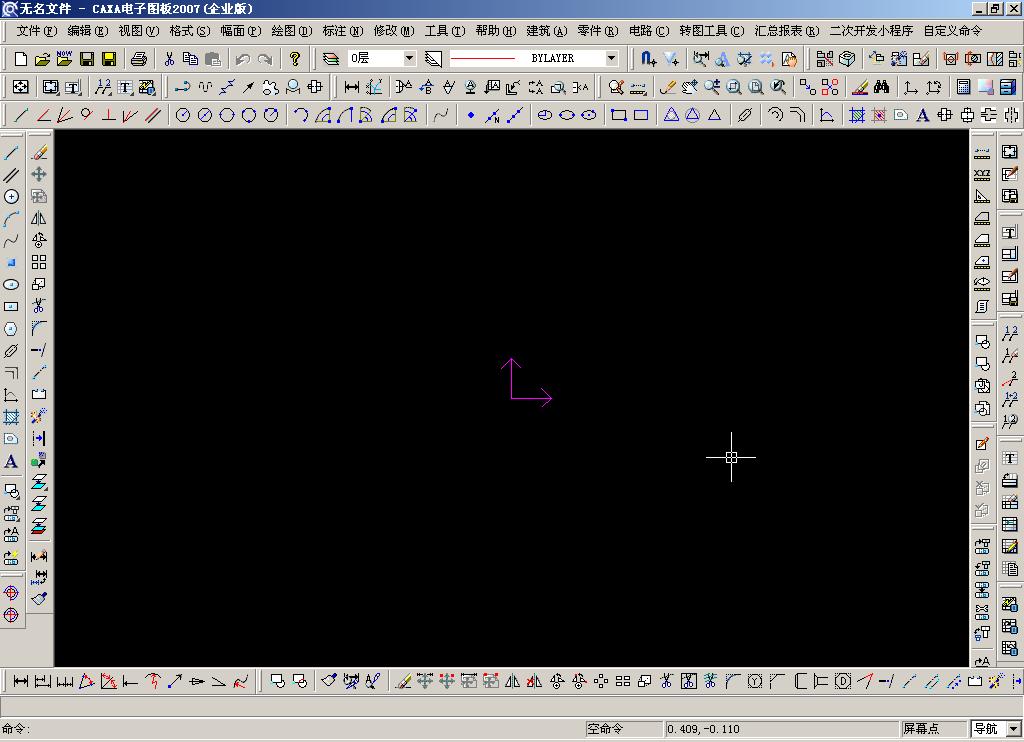The height and width of the screenshot is (742, 1024).
Task: Open the 绘图(D) menu
Action: tap(291, 31)
